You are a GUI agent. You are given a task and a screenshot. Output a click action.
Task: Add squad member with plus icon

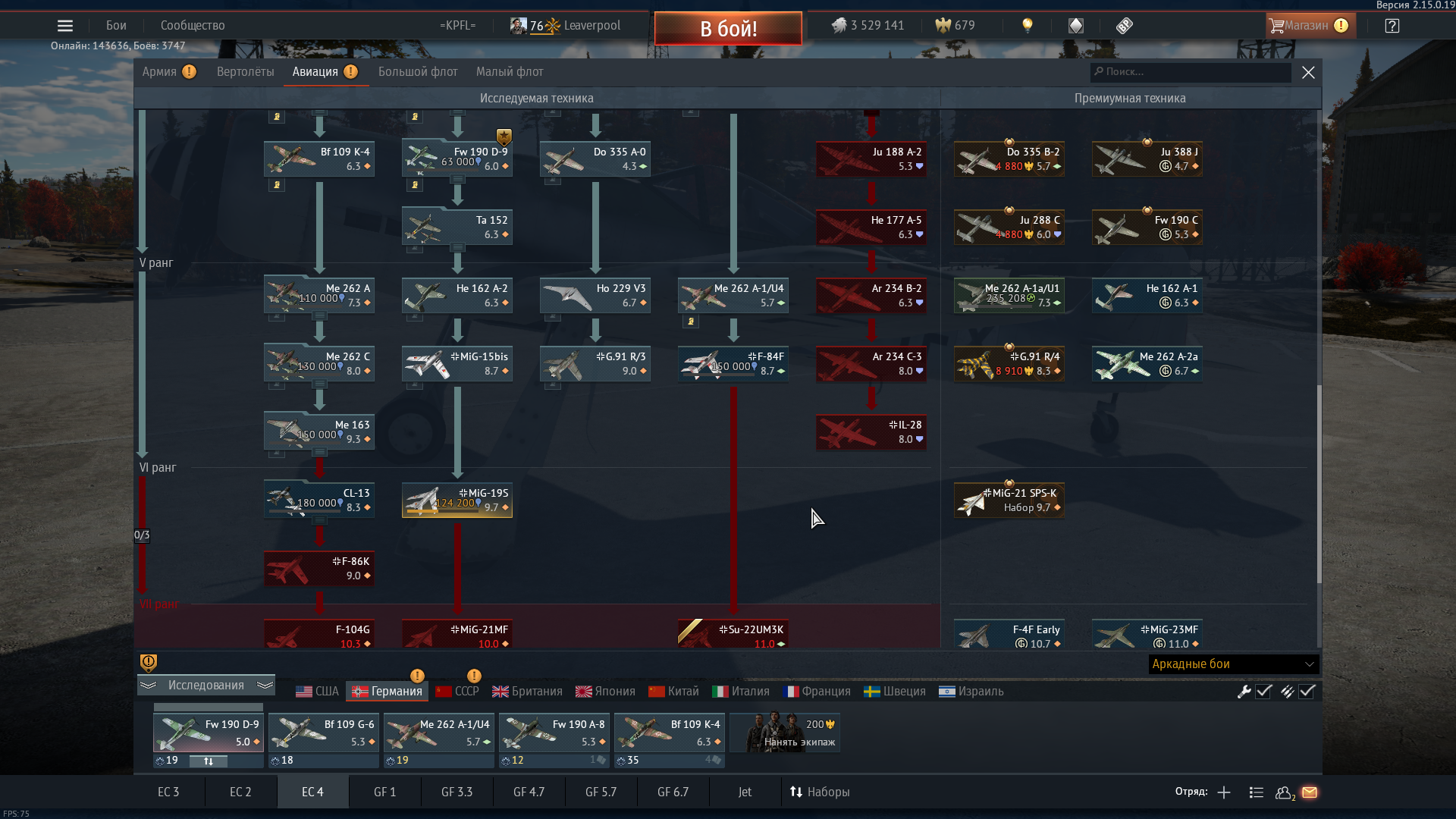1224,792
